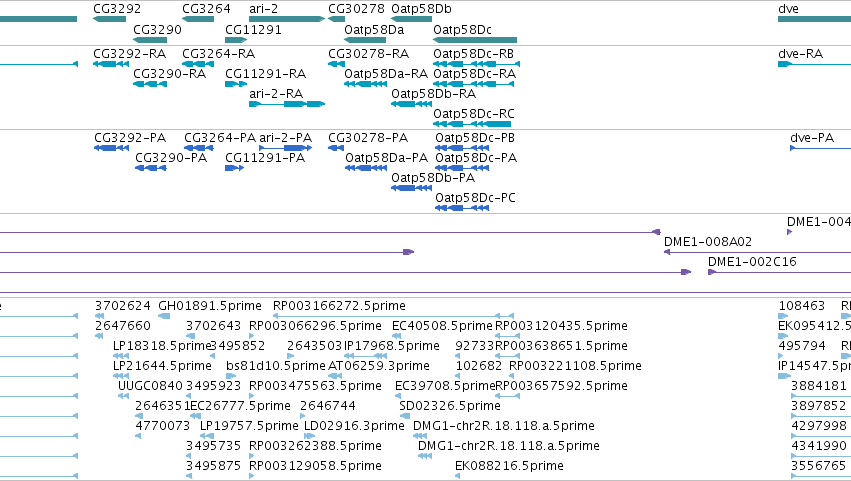Select the CG3292 gene label
Screen dimensions: 851x481
[x=117, y=9]
